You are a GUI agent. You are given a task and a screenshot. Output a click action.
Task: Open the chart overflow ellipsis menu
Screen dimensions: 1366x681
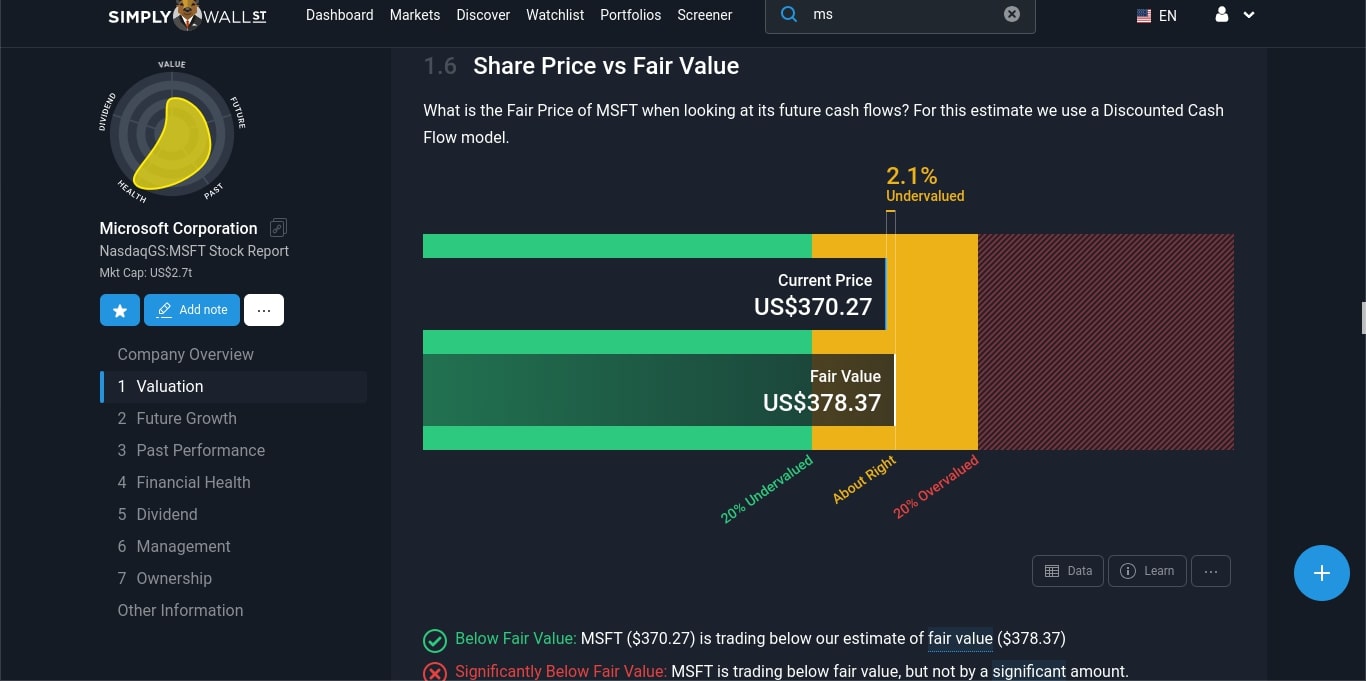pos(1211,570)
